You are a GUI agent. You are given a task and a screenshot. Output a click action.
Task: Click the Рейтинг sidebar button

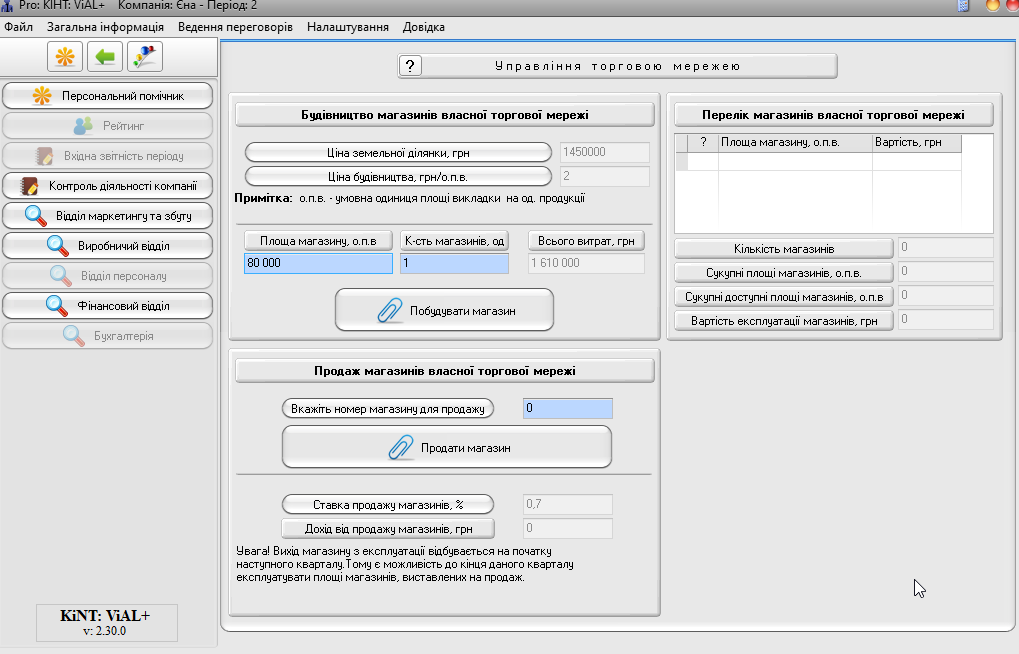pyautogui.click(x=108, y=126)
